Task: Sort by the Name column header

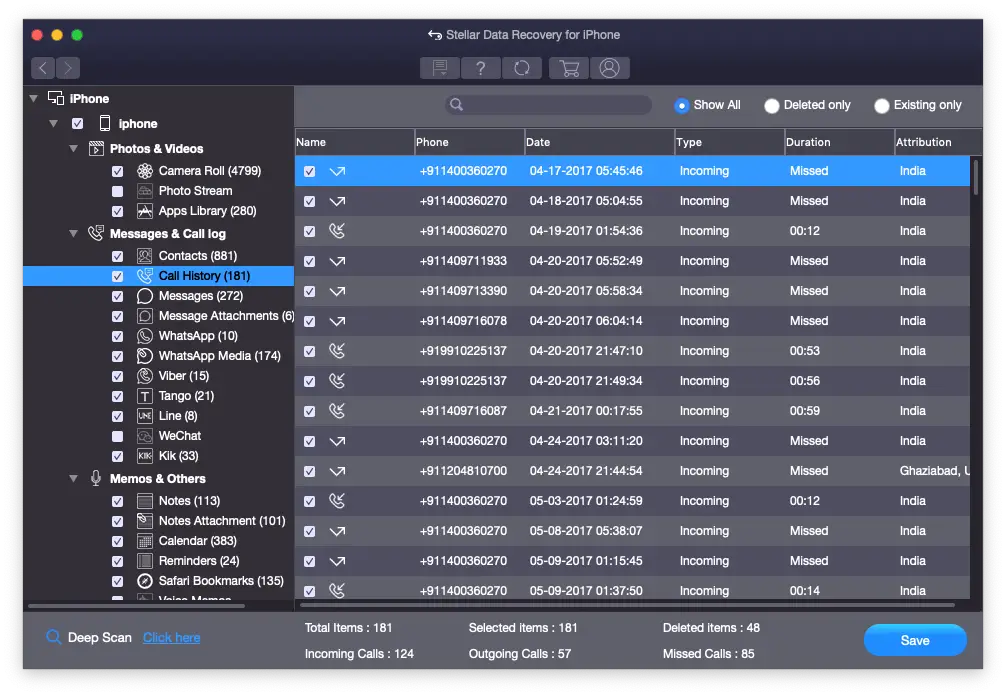Action: pyautogui.click(x=354, y=142)
